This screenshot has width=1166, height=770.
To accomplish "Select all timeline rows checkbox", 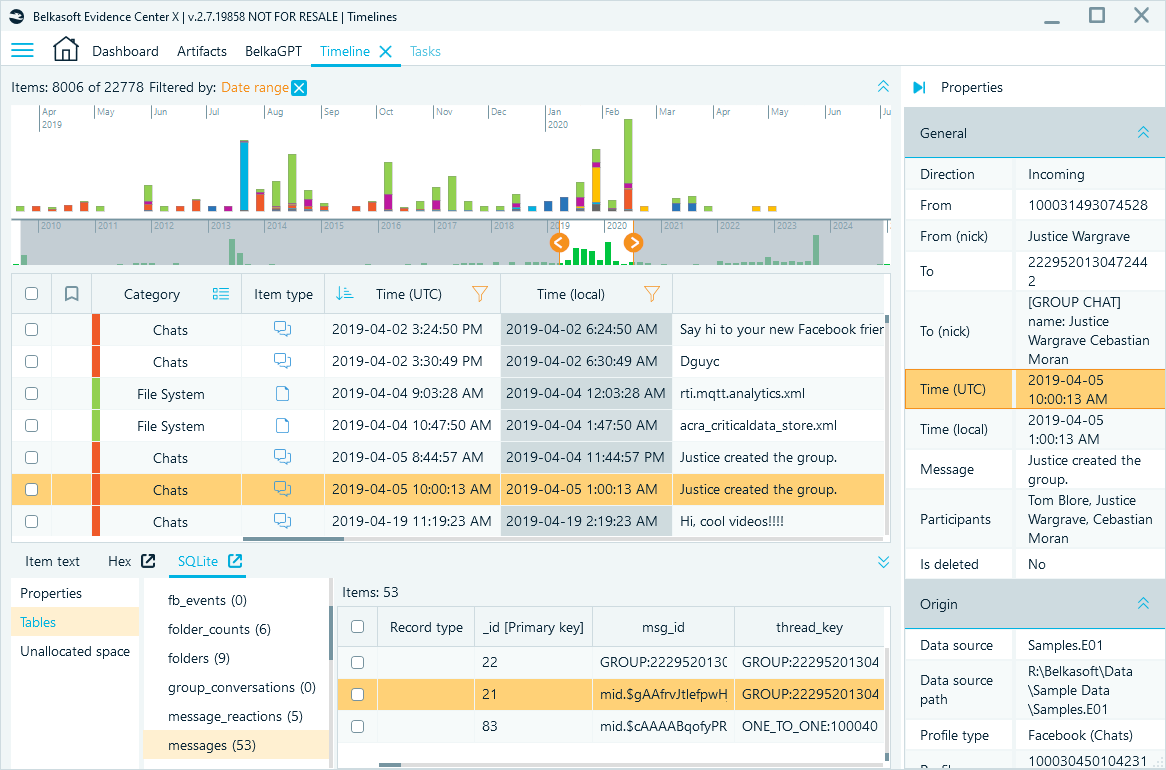I will pyautogui.click(x=31, y=294).
